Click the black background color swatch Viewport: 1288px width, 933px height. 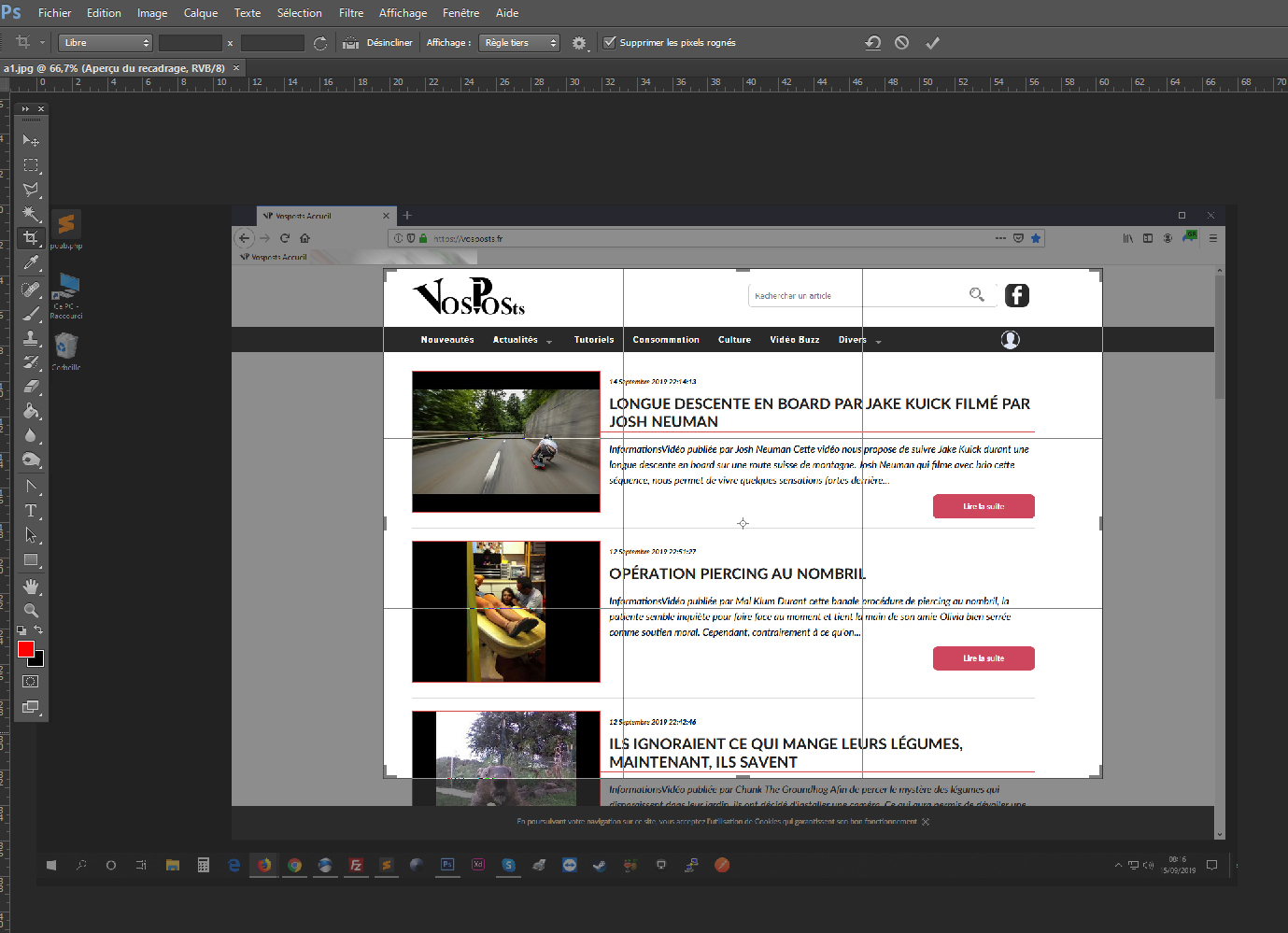pyautogui.click(x=38, y=660)
